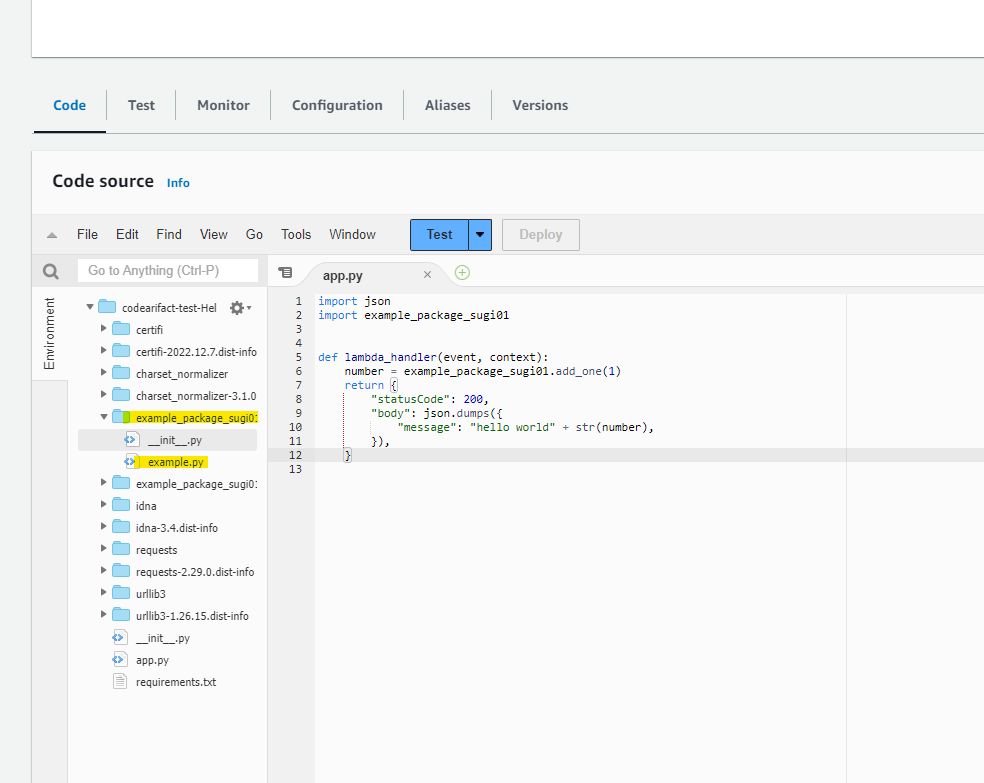Click the urllib3 folder icon
This screenshot has width=984, height=783.
click(x=121, y=592)
